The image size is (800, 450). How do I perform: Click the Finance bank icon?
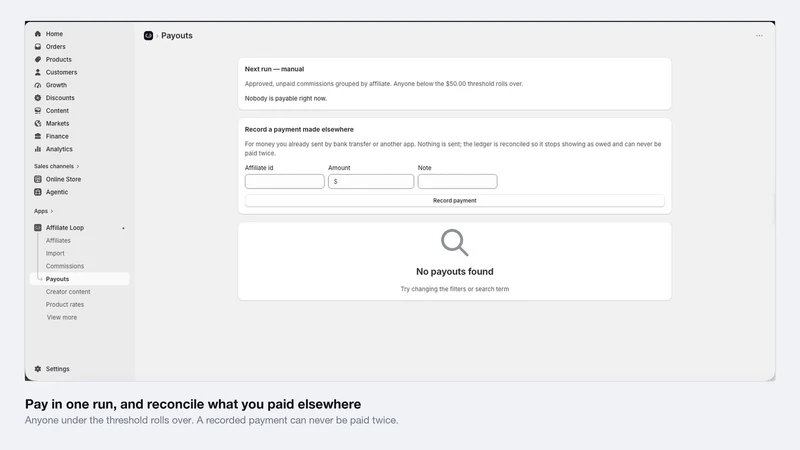pos(38,136)
